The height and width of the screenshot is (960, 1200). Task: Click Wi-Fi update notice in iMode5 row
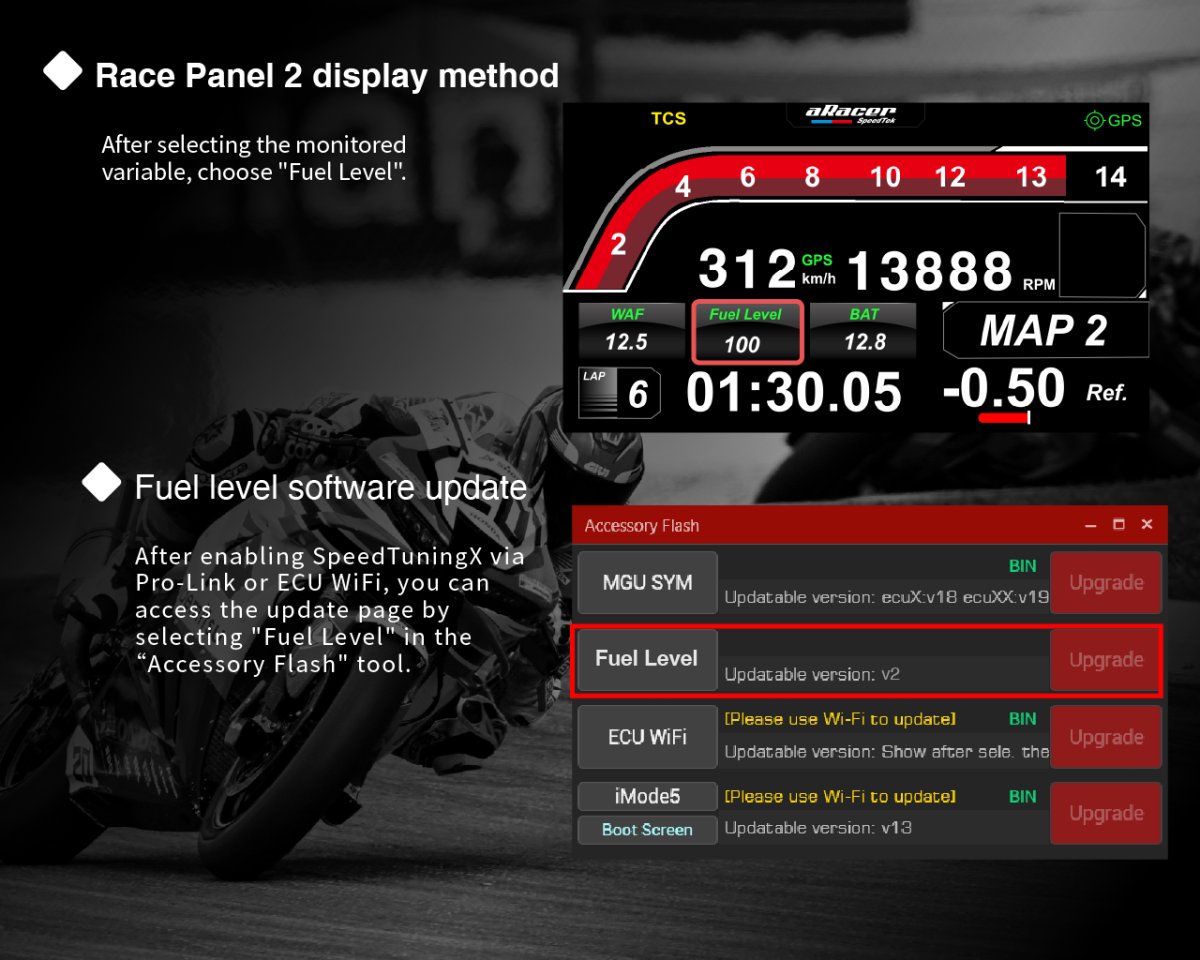(840, 797)
